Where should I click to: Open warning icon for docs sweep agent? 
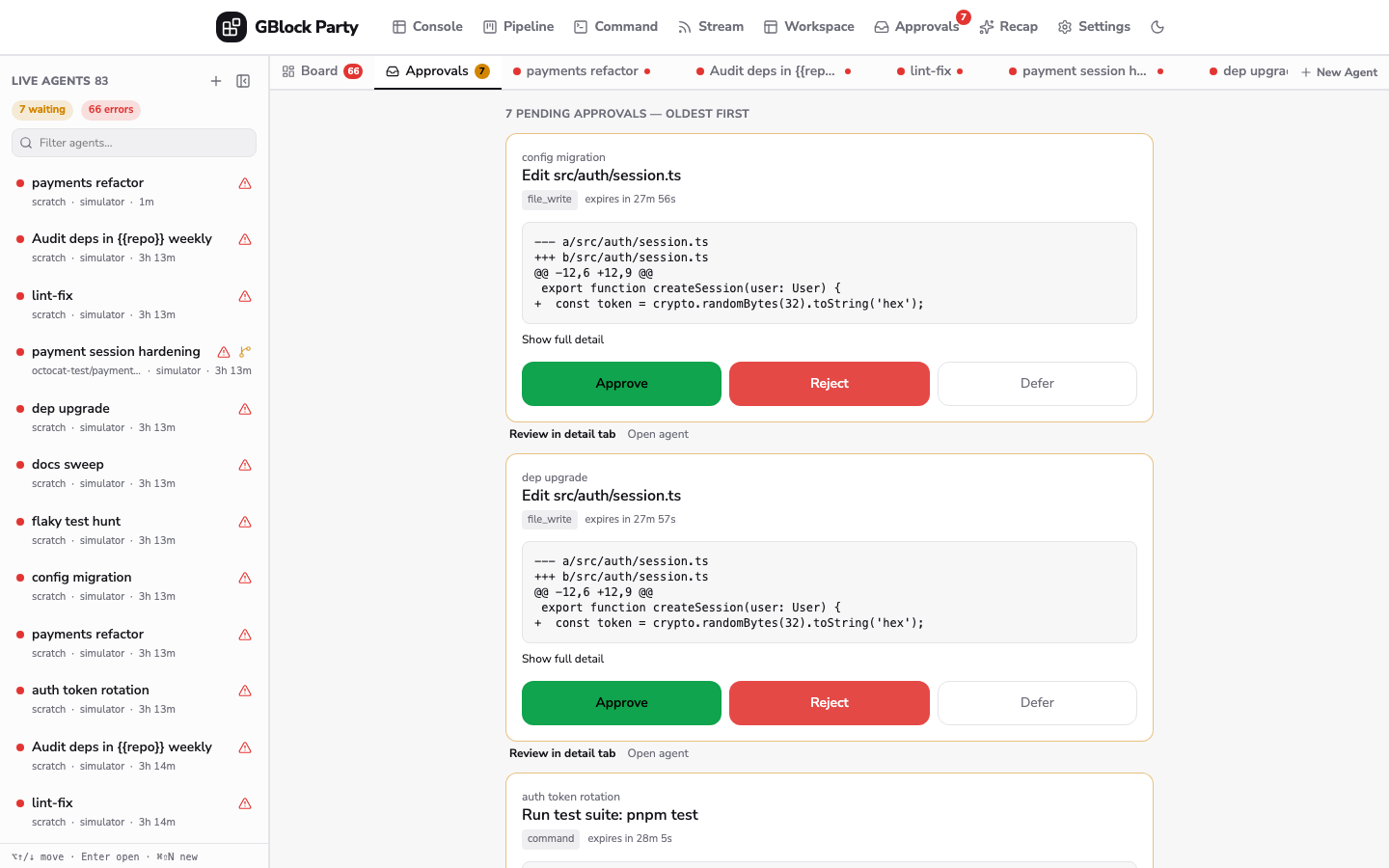point(245,465)
